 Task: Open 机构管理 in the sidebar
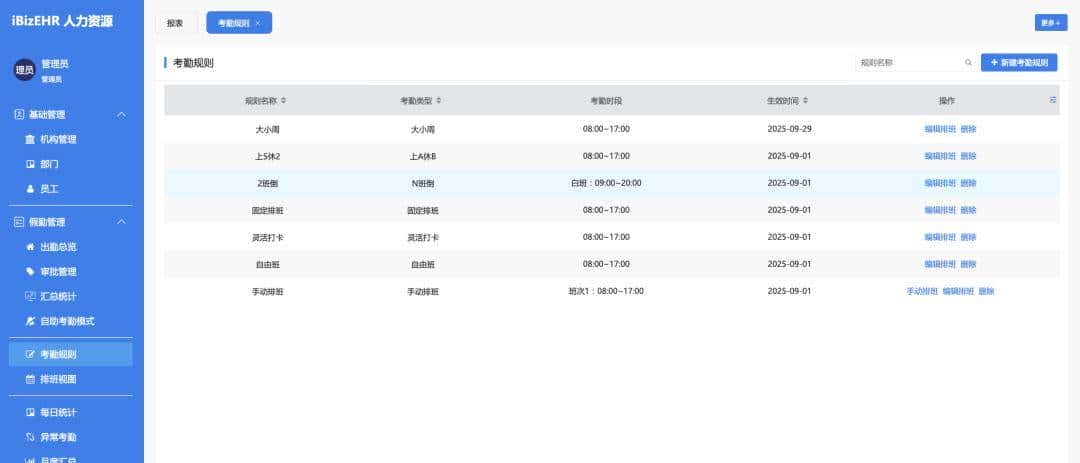coord(57,139)
